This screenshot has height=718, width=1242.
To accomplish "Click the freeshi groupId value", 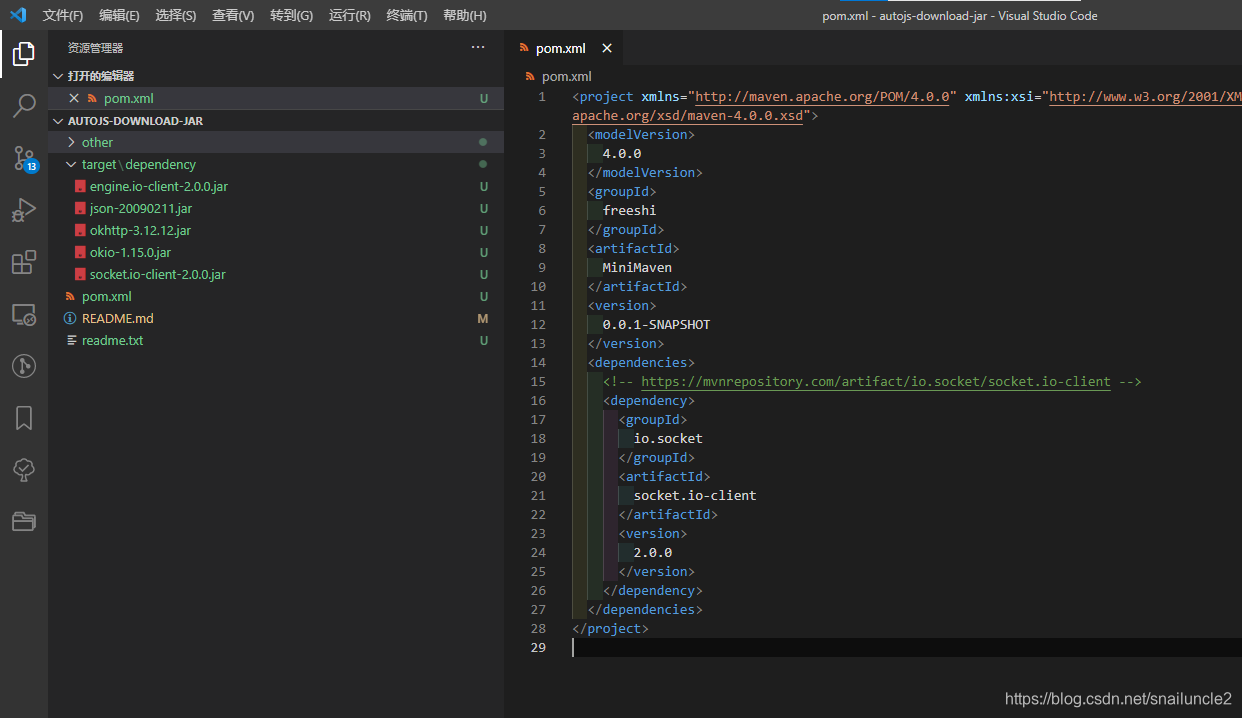I will point(629,210).
